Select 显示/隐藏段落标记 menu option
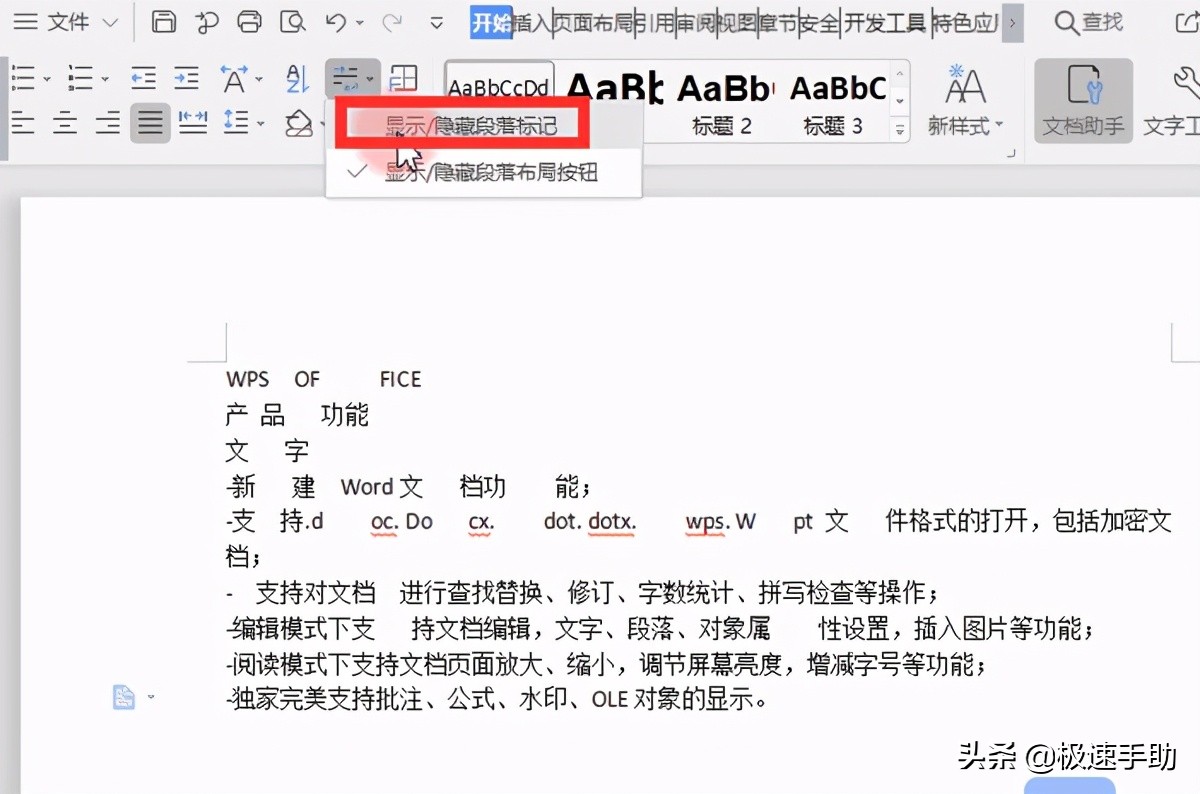1200x794 pixels. tap(471, 126)
